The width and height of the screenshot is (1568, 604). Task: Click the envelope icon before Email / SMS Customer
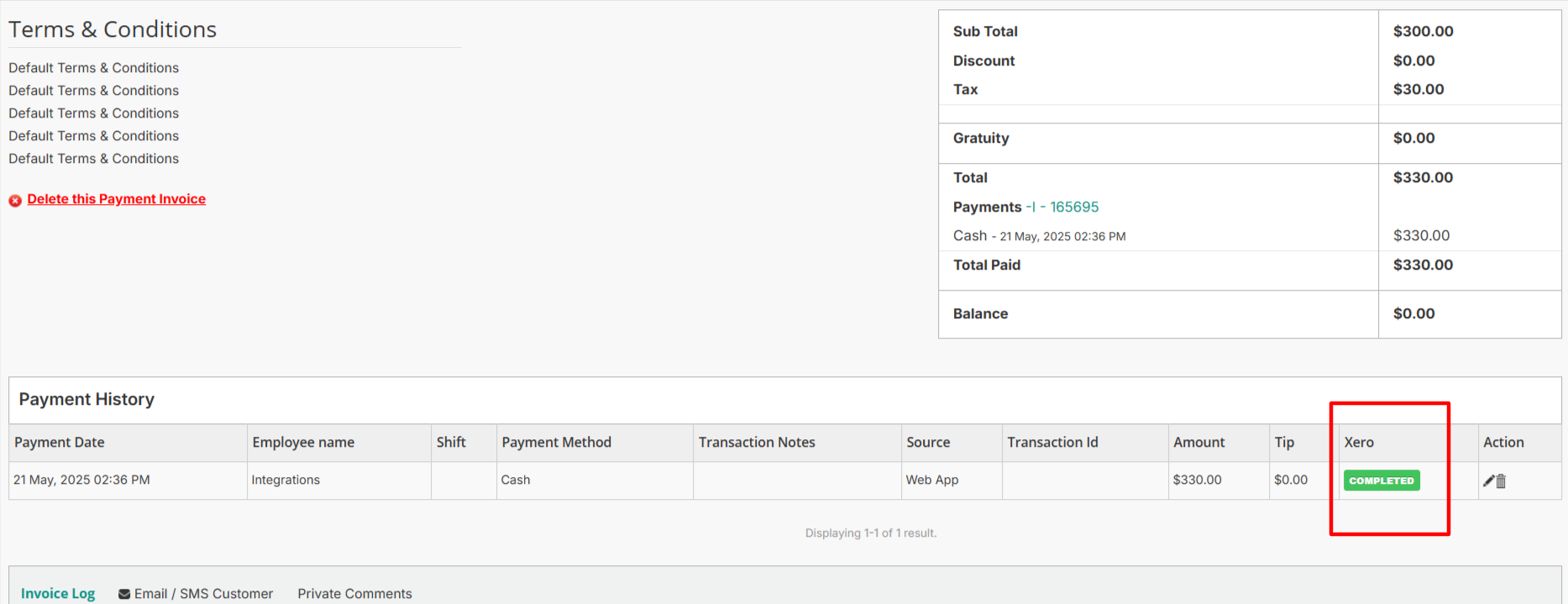(124, 594)
